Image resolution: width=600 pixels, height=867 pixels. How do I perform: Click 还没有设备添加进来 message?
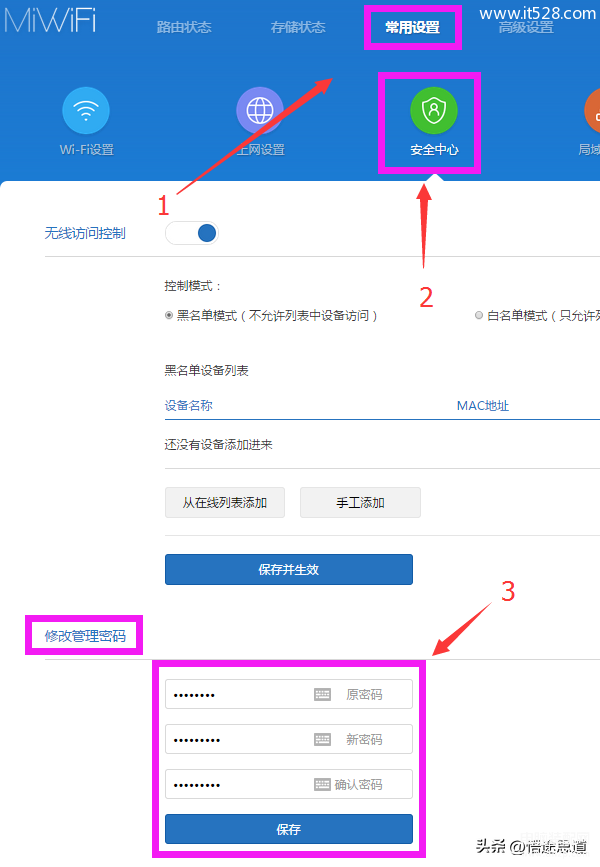[218, 445]
